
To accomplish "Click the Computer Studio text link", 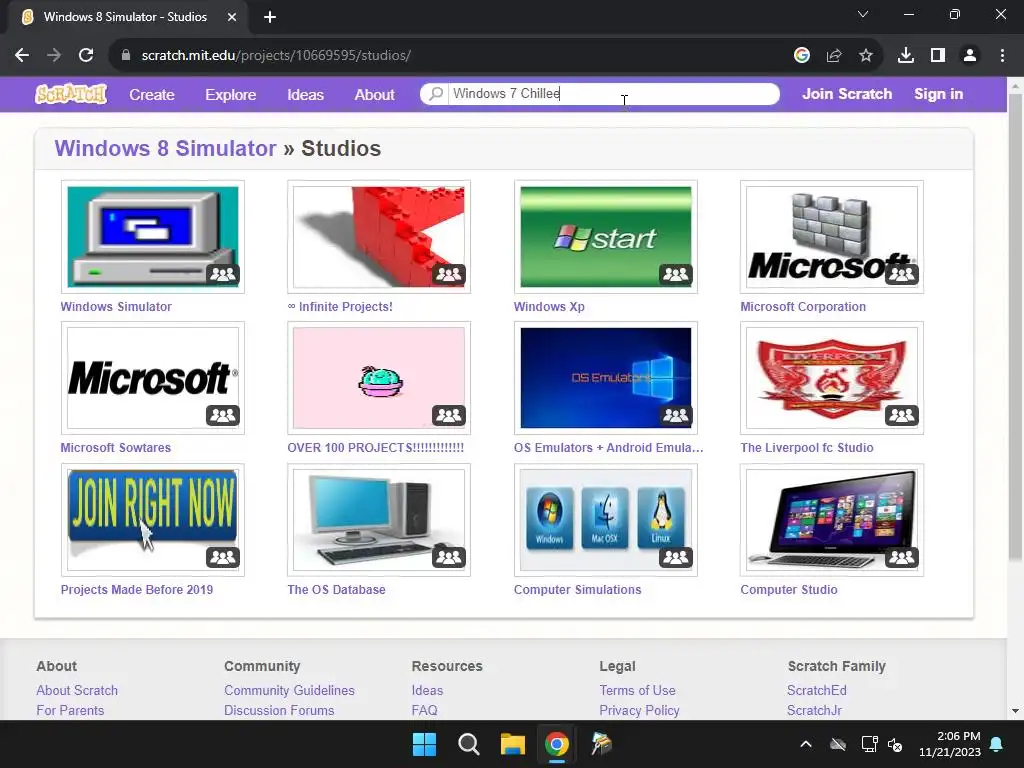I will click(789, 589).
